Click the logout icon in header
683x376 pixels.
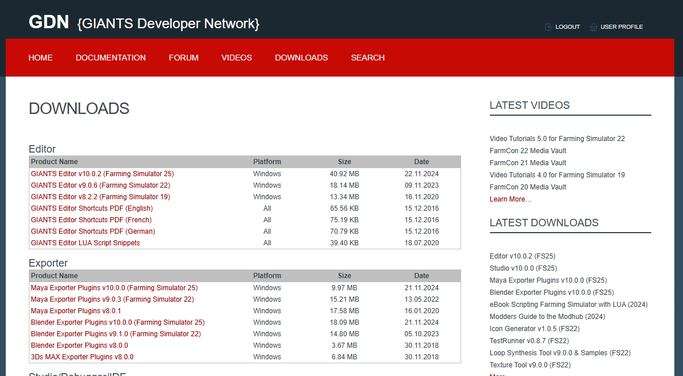[x=548, y=27]
